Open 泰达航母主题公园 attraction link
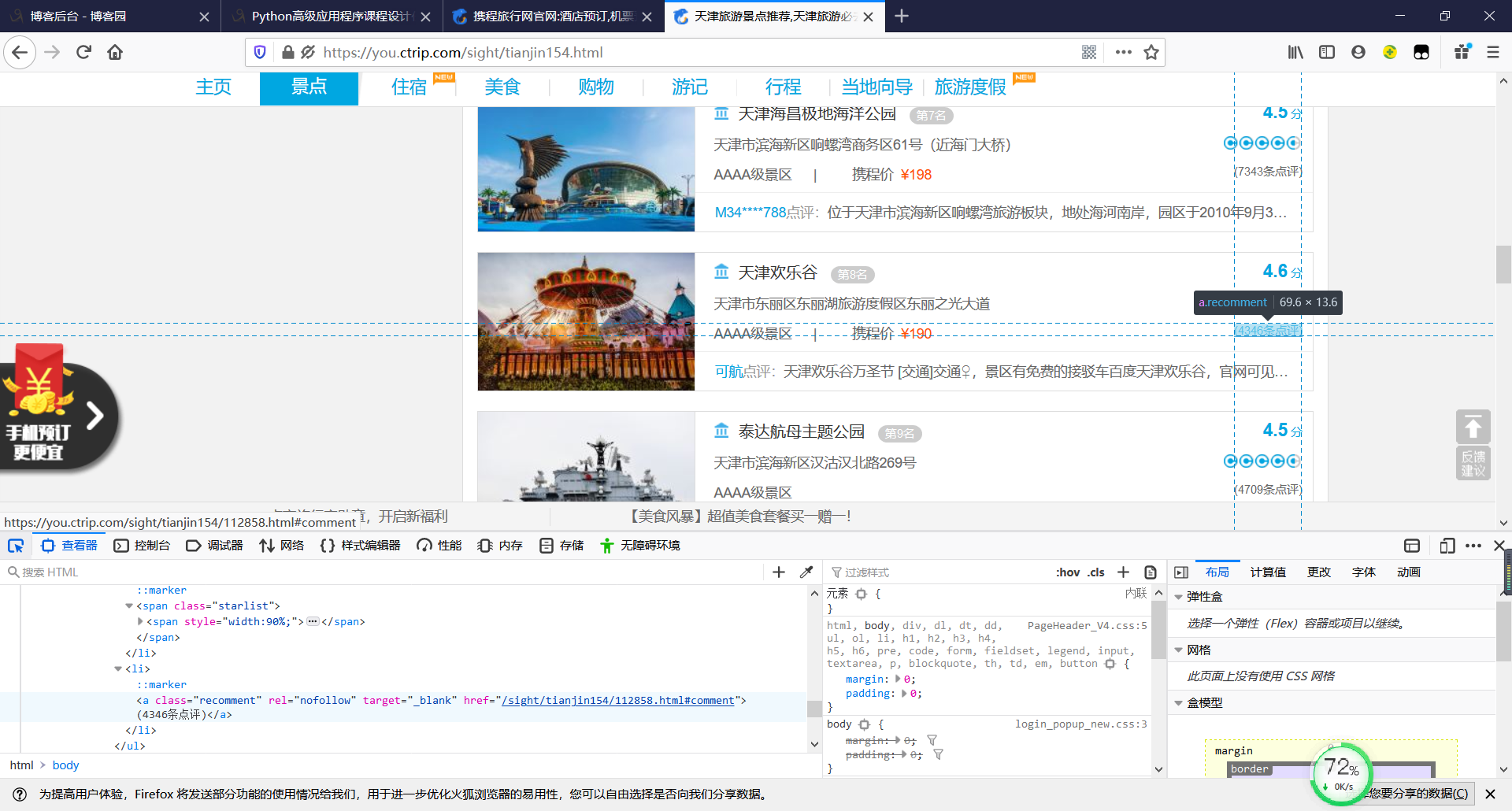Image resolution: width=1512 pixels, height=811 pixels. [801, 432]
